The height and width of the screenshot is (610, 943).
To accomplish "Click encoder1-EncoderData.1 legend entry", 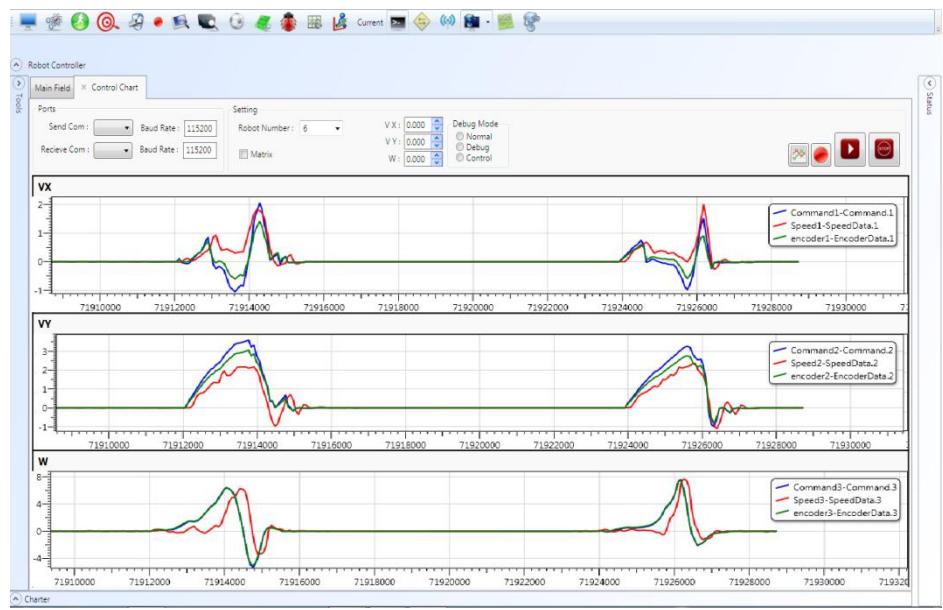I will [834, 239].
